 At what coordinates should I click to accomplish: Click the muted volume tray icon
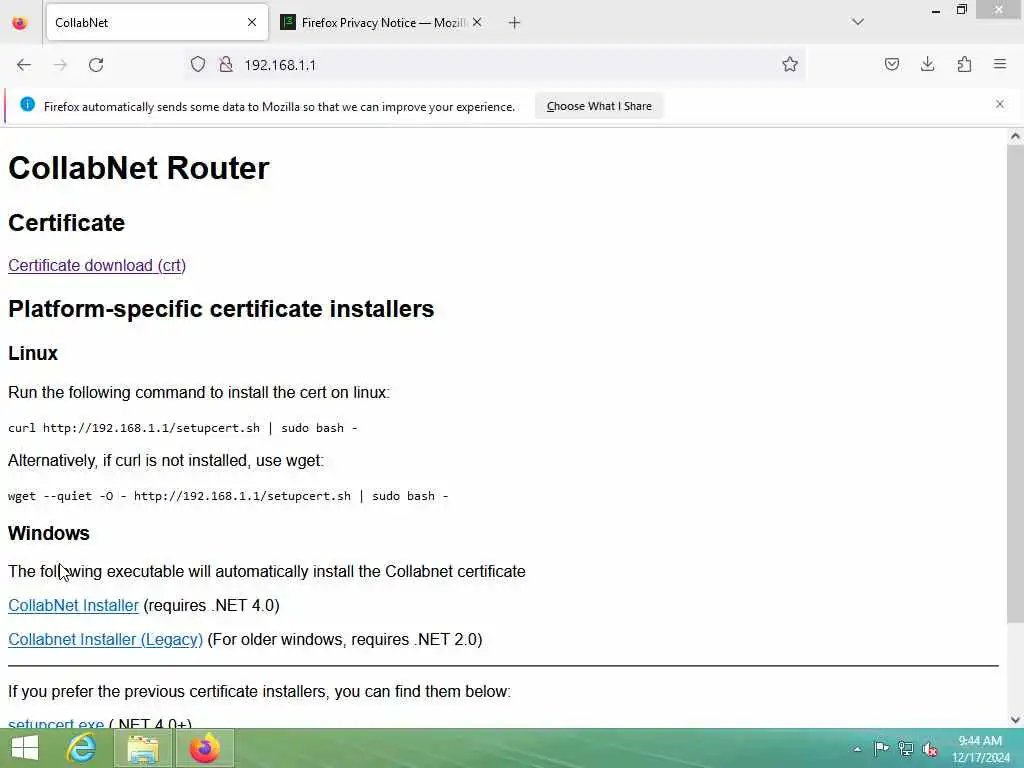[x=930, y=749]
